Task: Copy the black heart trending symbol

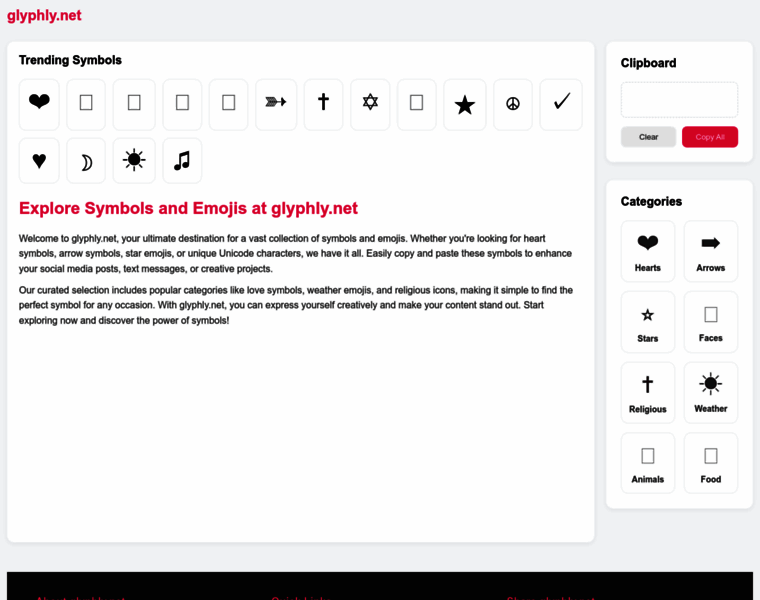Action: pyautogui.click(x=39, y=104)
